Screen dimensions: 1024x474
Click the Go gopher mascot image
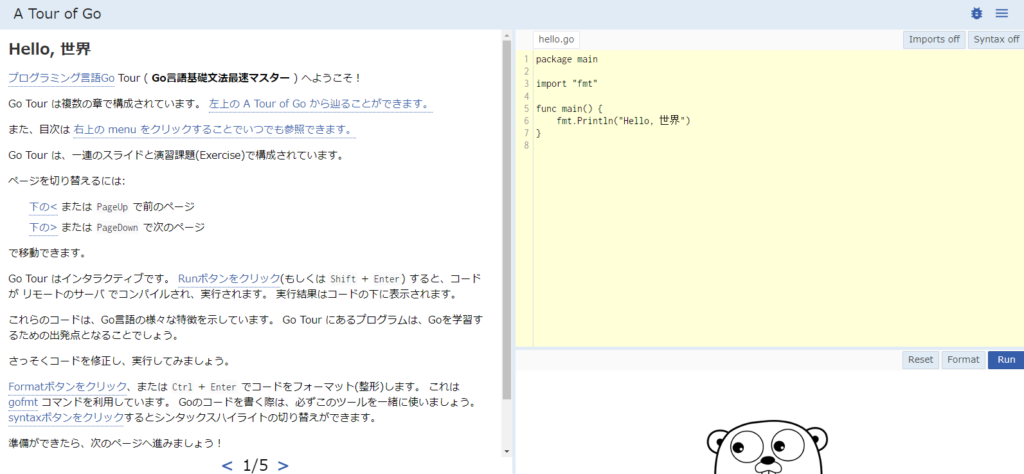tap(767, 447)
